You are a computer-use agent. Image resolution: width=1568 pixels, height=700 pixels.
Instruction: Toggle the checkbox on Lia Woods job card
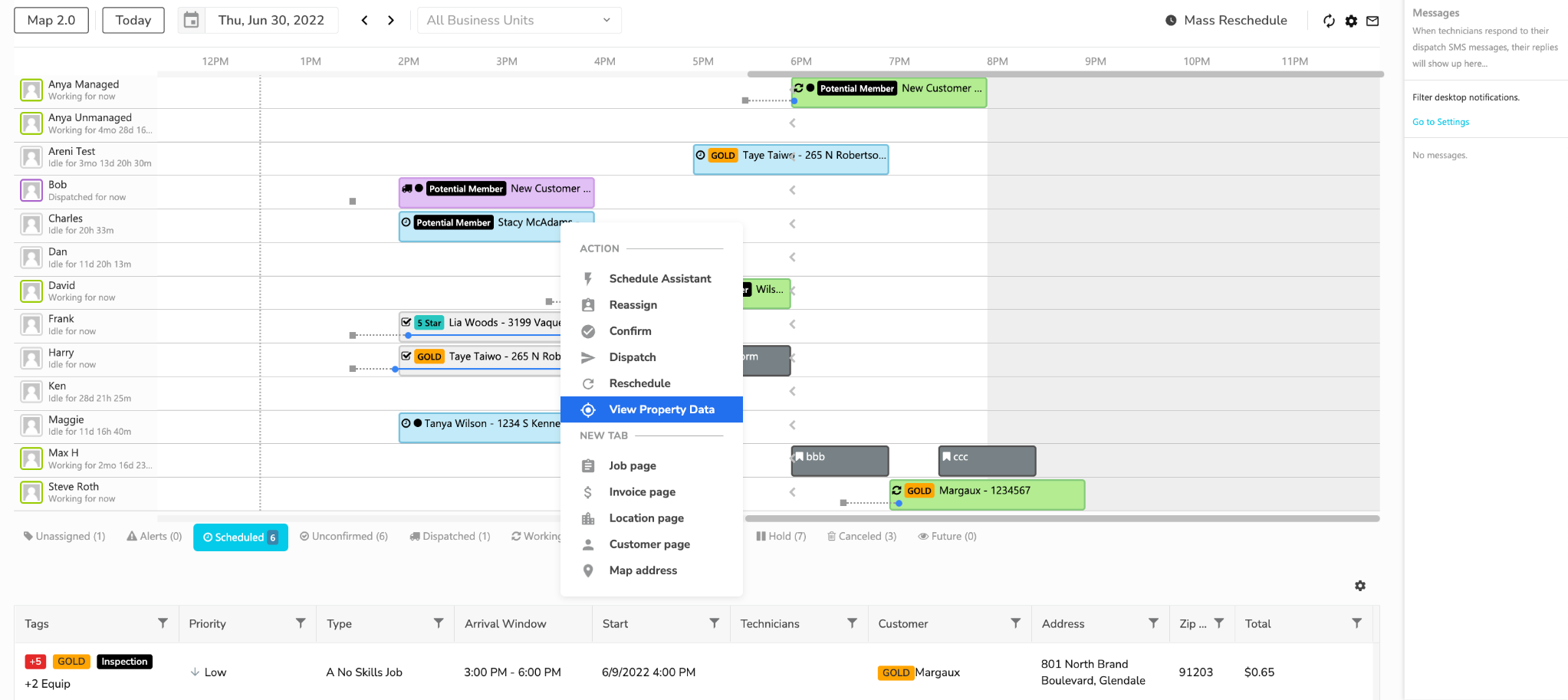point(407,322)
